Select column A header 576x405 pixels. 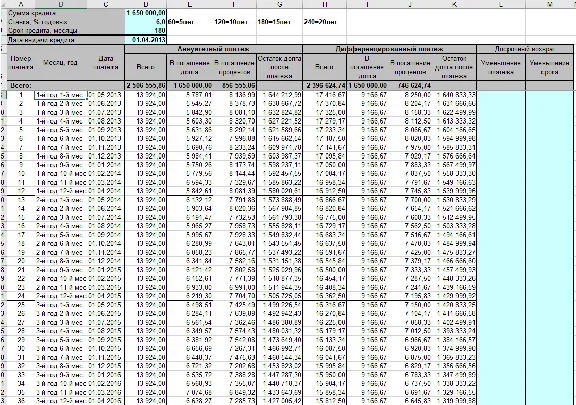pyautogui.click(x=21, y=4)
